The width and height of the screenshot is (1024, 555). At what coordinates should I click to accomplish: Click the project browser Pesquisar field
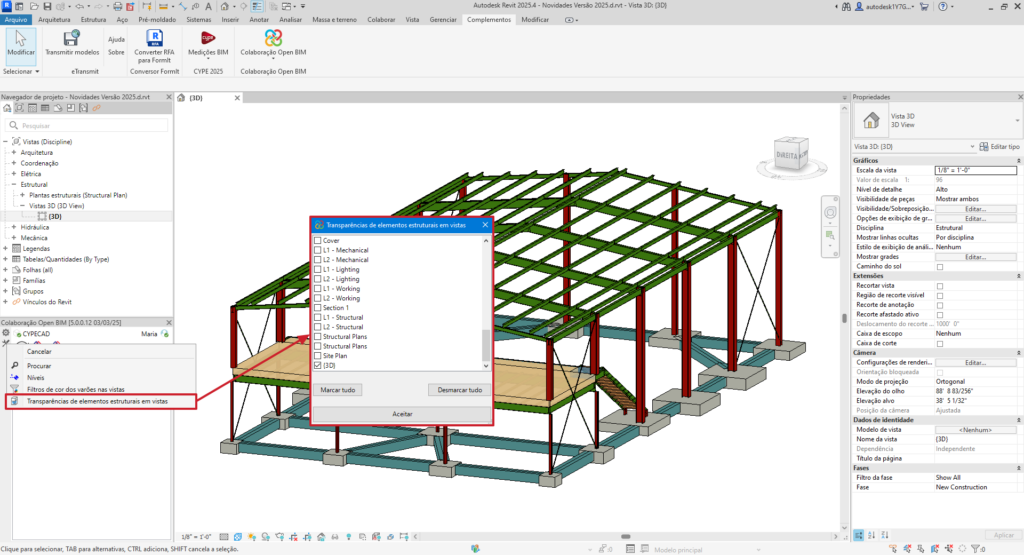click(87, 125)
